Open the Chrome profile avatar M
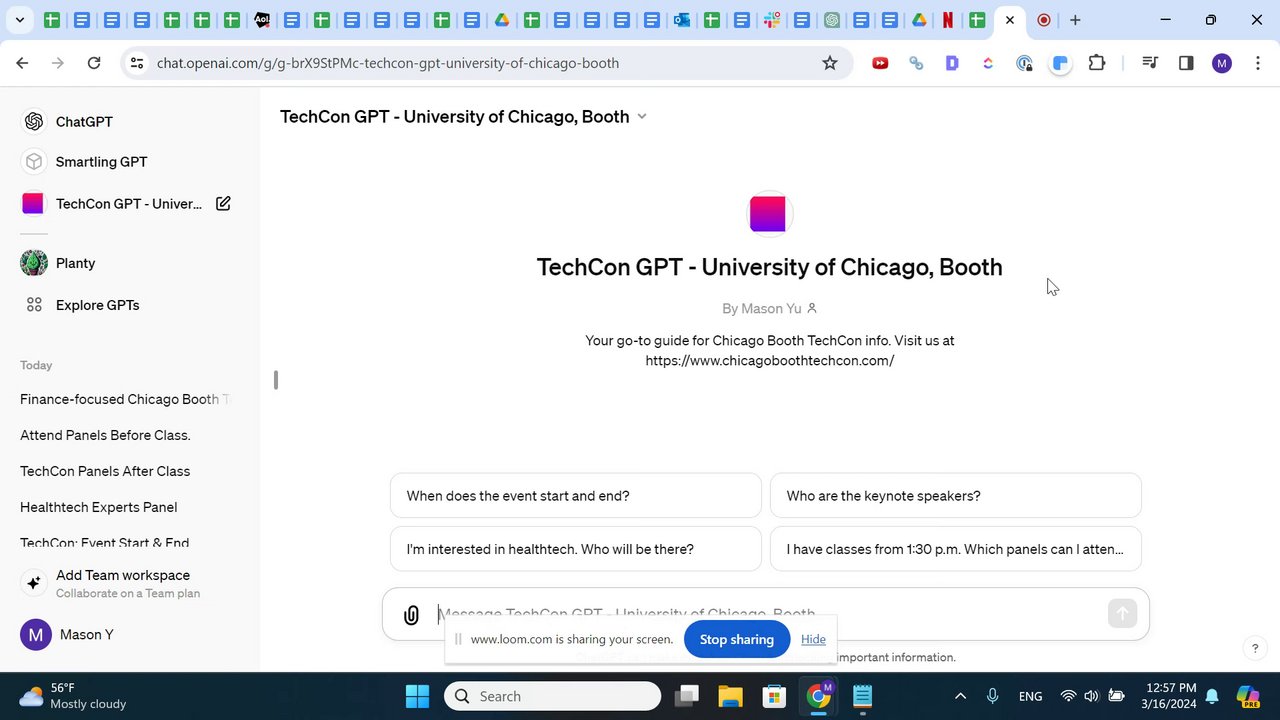This screenshot has width=1280, height=720. point(1222,63)
